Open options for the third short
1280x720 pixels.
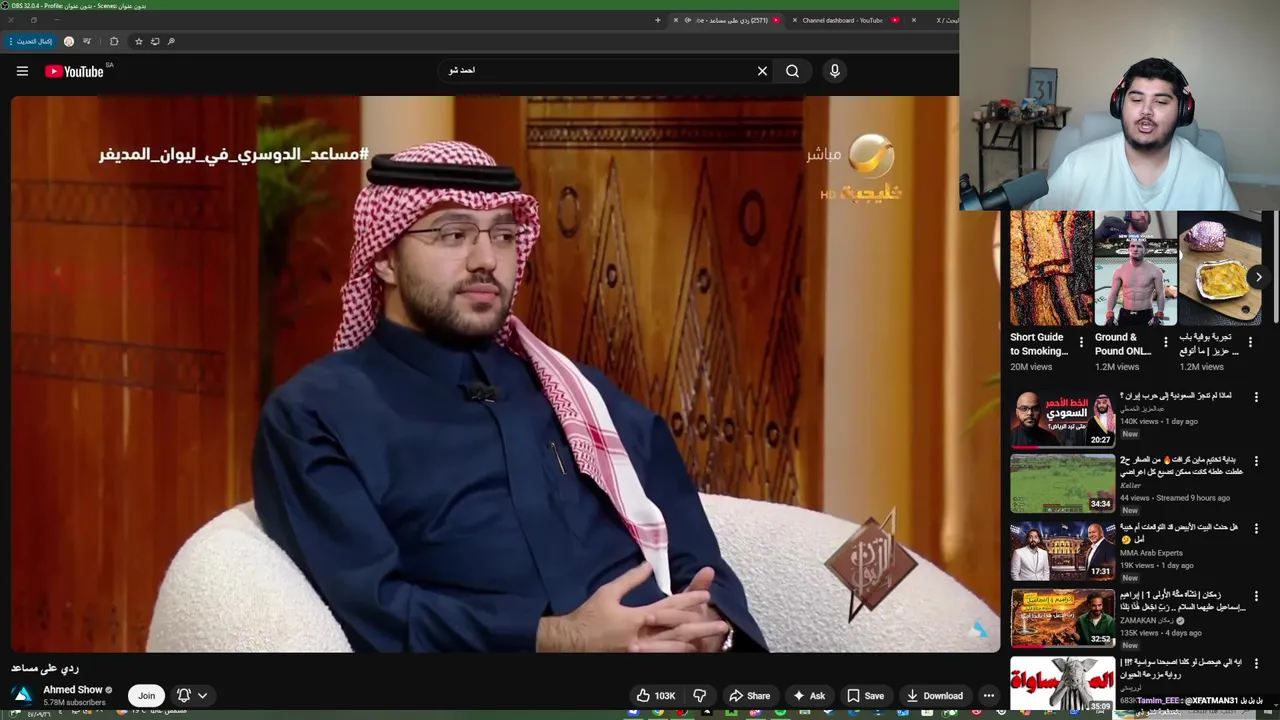(1250, 343)
